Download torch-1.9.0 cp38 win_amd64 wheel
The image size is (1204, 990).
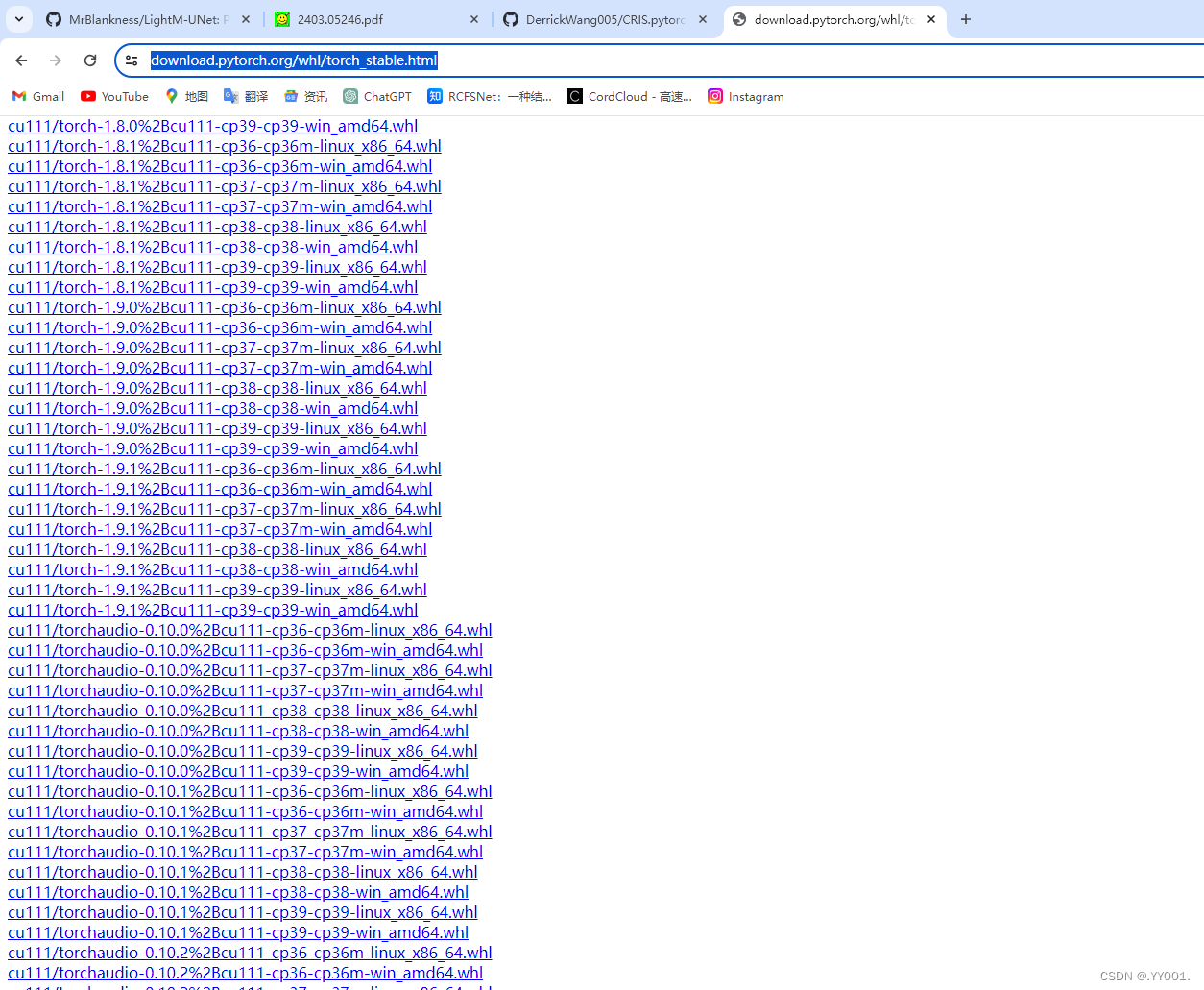pos(212,407)
